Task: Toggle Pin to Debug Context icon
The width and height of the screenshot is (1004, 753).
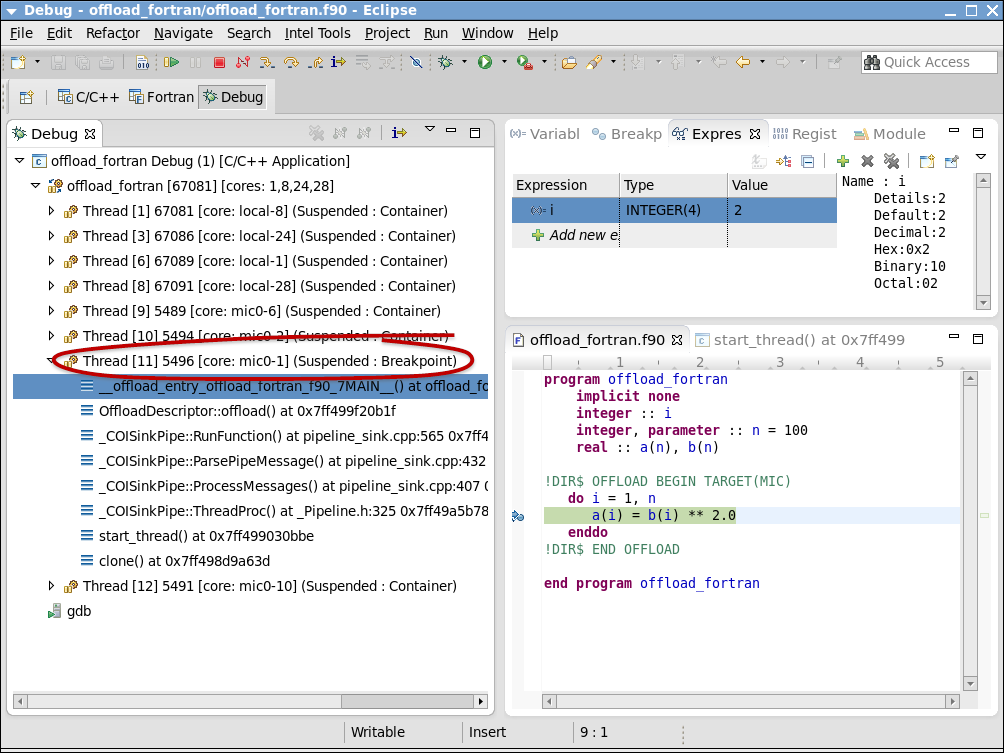Action: click(x=951, y=161)
